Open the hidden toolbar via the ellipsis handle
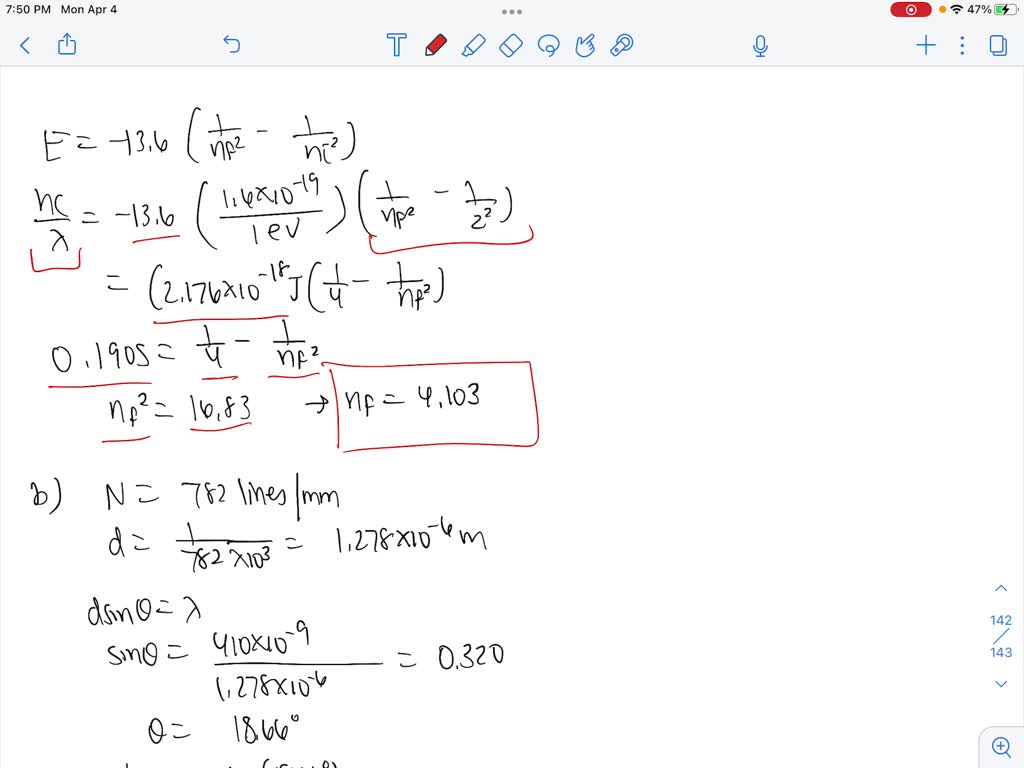The height and width of the screenshot is (768, 1024). coord(511,11)
